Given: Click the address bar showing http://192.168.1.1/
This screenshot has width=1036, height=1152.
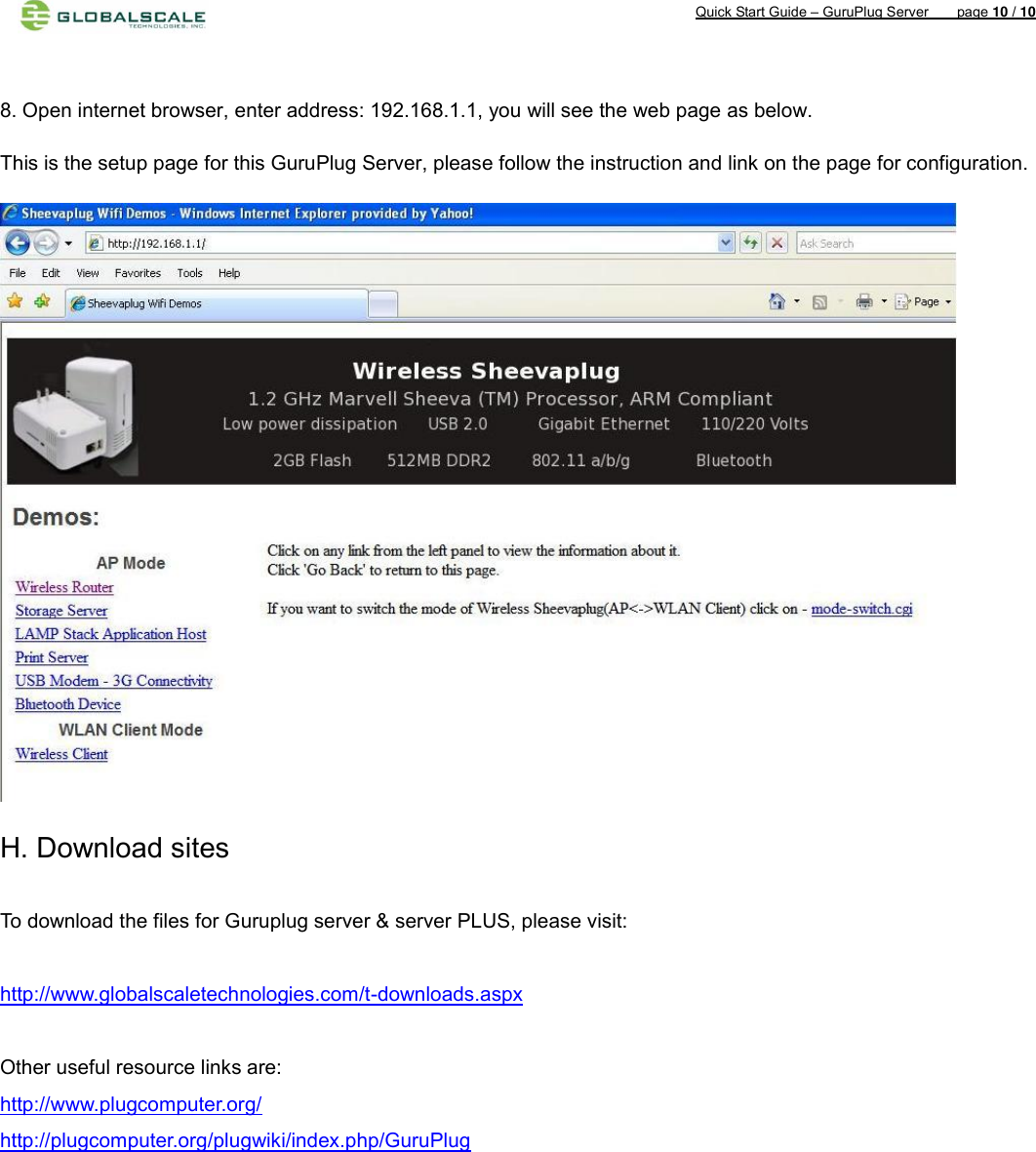Looking at the screenshot, I should (x=410, y=243).
